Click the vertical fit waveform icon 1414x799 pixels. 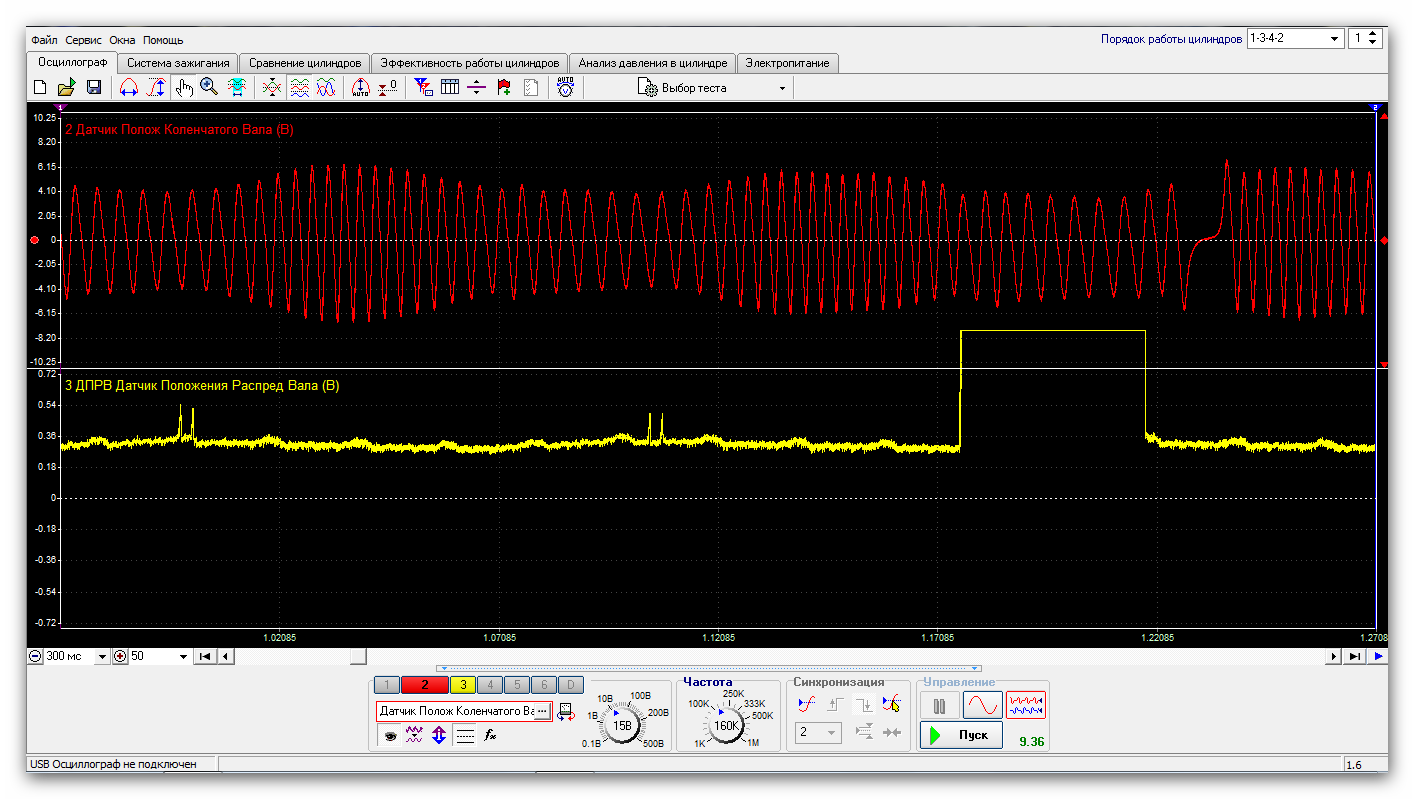coord(237,87)
